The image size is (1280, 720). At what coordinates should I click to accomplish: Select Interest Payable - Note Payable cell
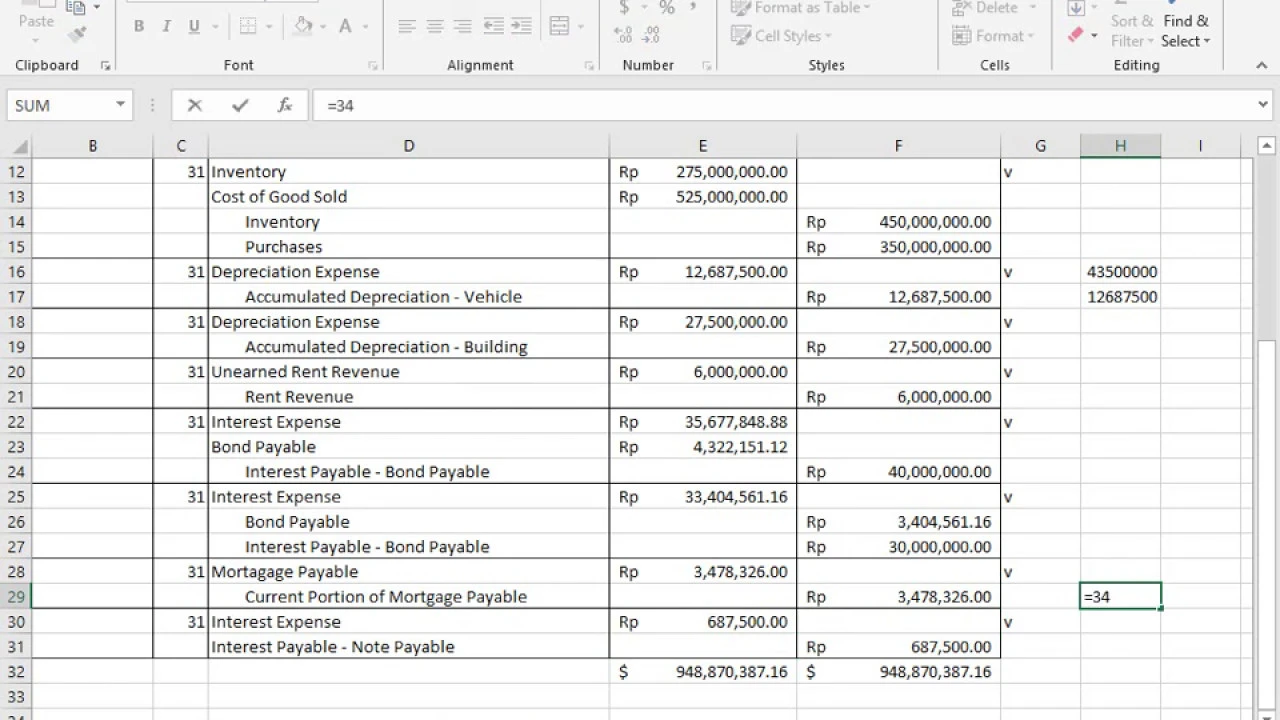(x=408, y=646)
